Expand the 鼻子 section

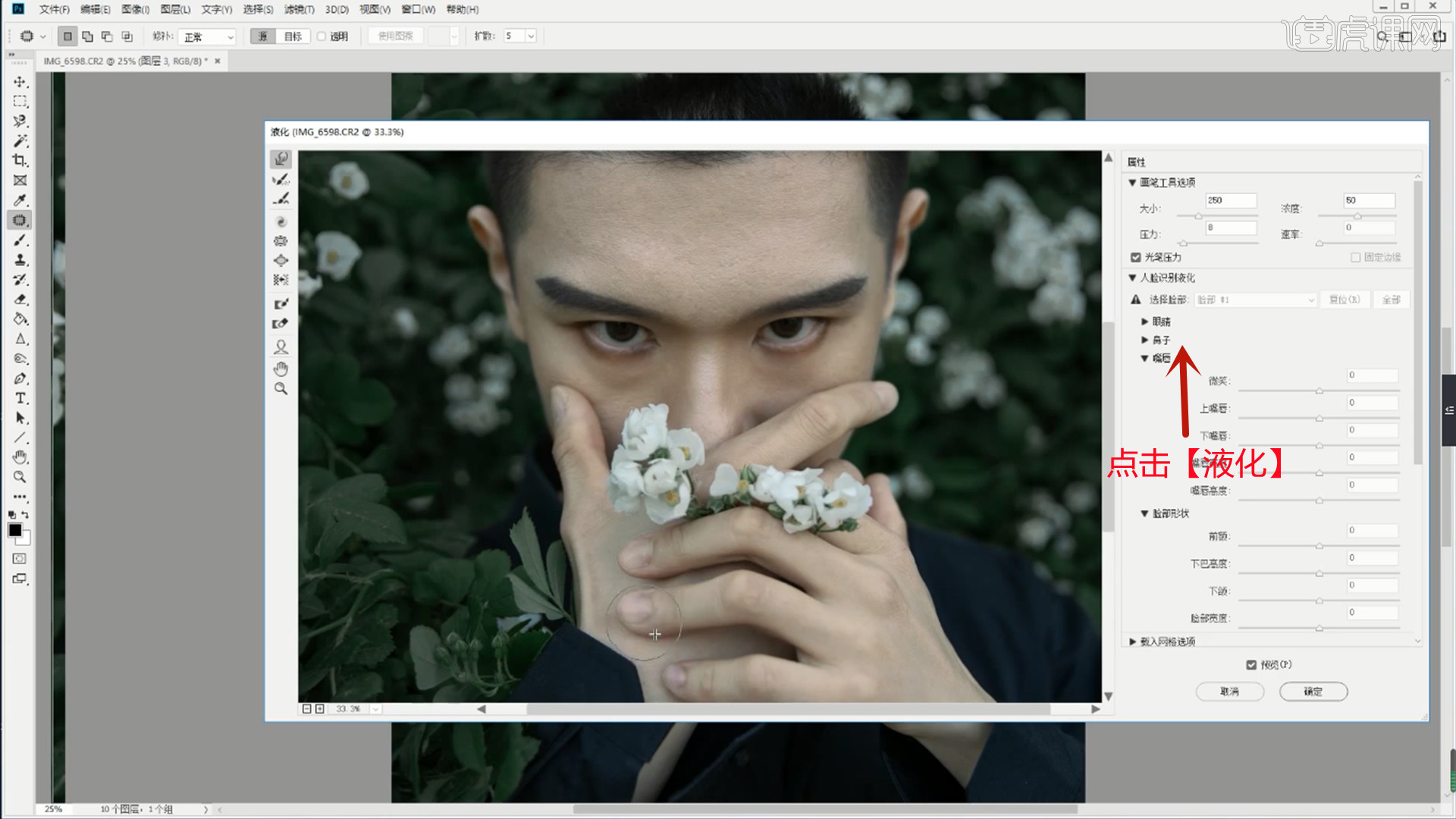(x=1145, y=340)
